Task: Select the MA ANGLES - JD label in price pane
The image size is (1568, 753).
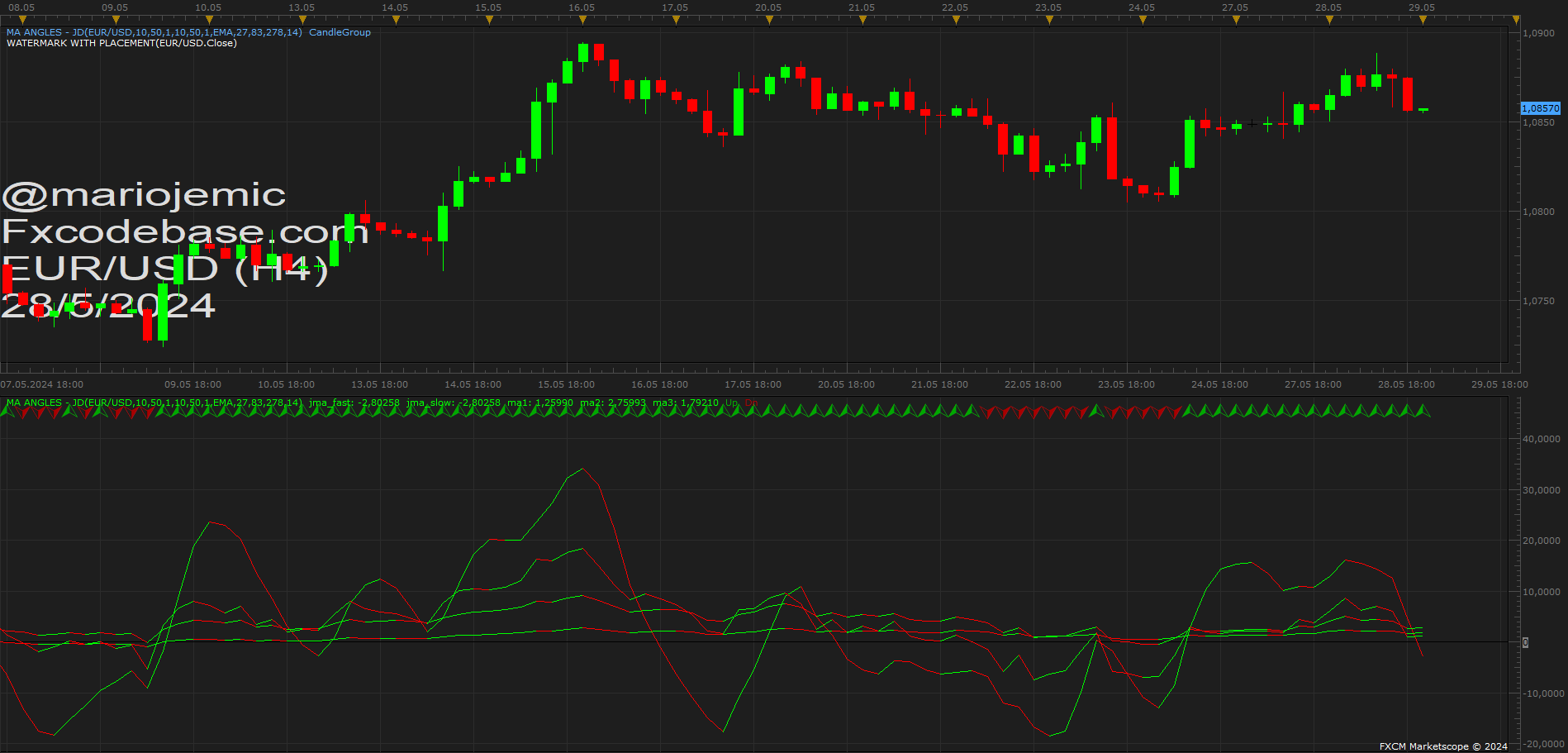Action: [x=154, y=32]
